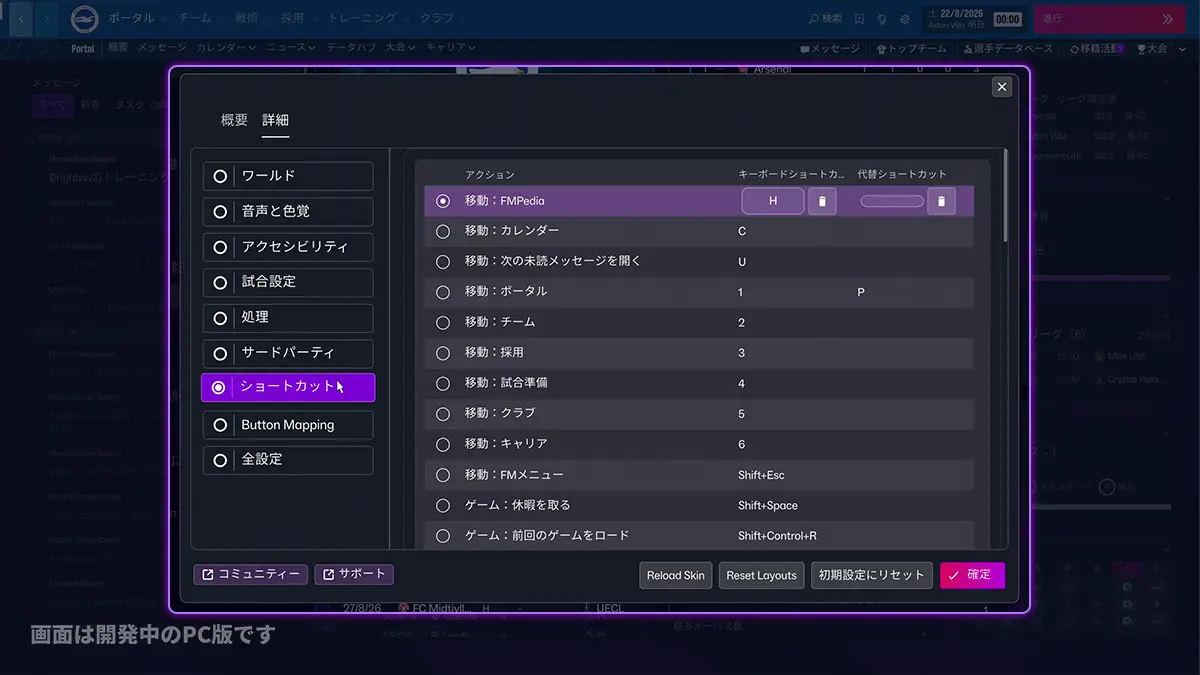Open 移籍活動 shortcut in secondary bar
The width and height of the screenshot is (1200, 675).
(x=1096, y=48)
